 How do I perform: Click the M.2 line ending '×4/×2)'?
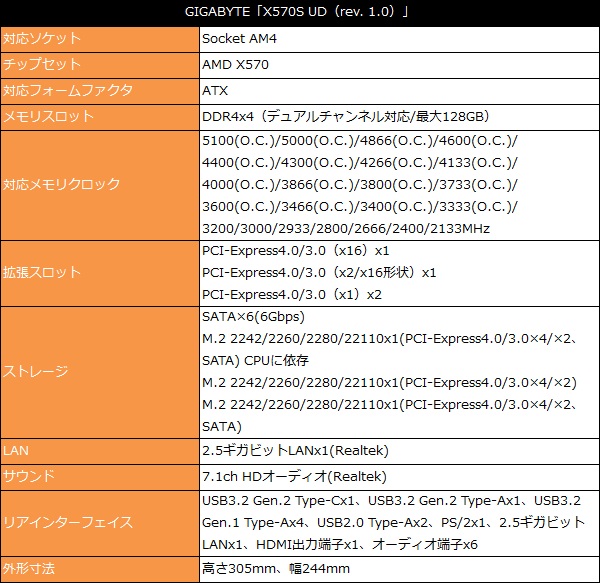389,383
